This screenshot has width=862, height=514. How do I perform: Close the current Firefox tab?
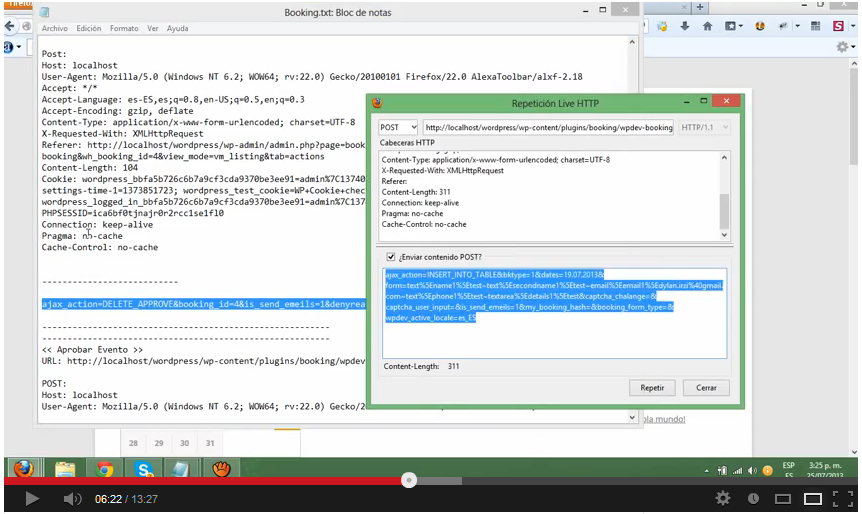point(684,7)
